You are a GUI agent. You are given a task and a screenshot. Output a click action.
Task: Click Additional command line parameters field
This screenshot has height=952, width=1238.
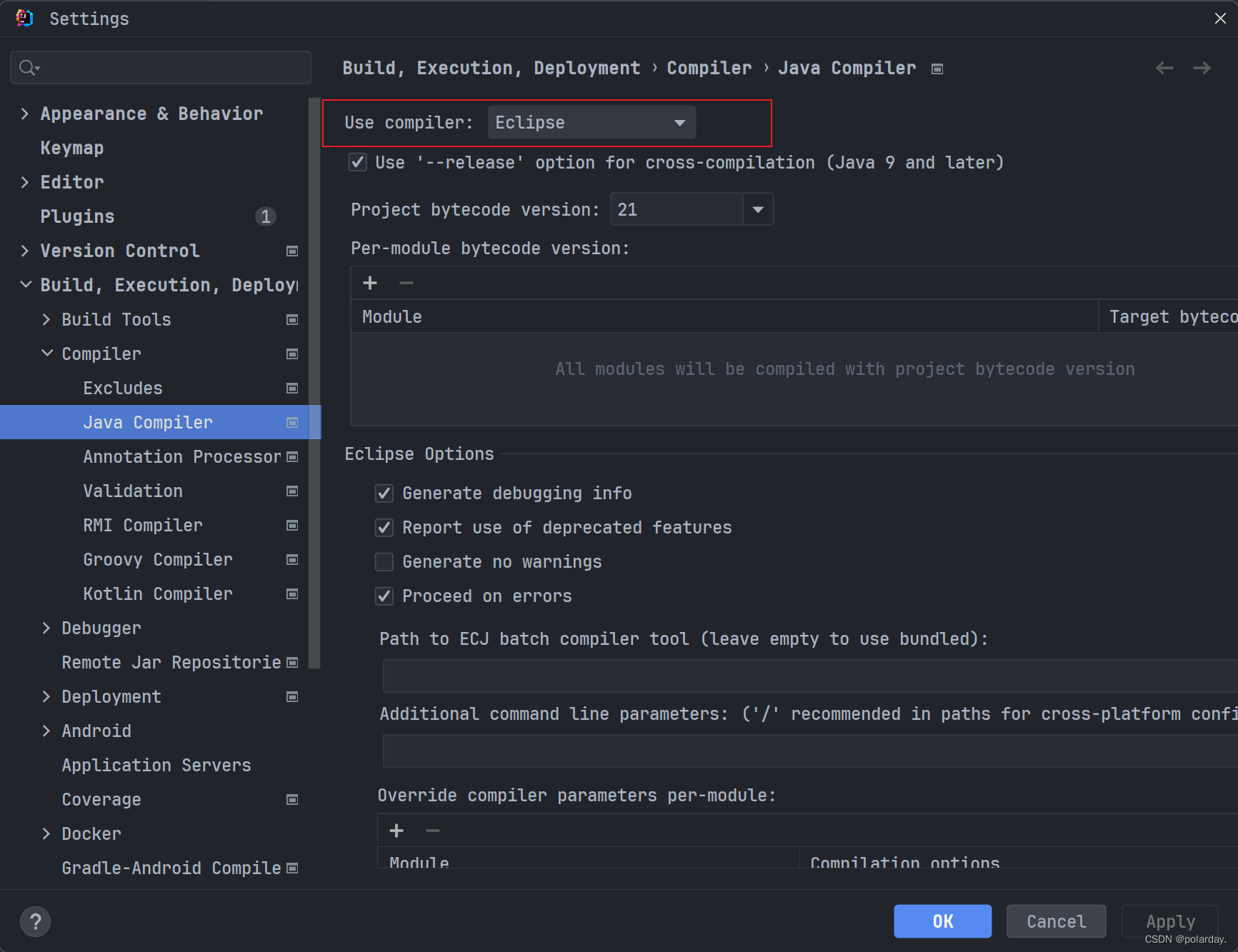tap(810, 751)
